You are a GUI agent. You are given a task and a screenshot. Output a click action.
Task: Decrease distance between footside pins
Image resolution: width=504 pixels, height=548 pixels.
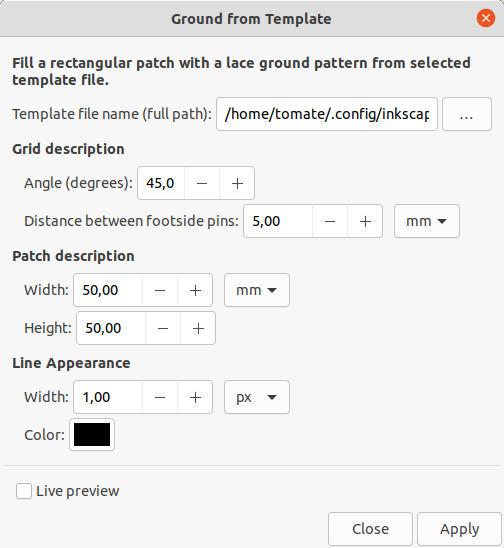point(330,221)
